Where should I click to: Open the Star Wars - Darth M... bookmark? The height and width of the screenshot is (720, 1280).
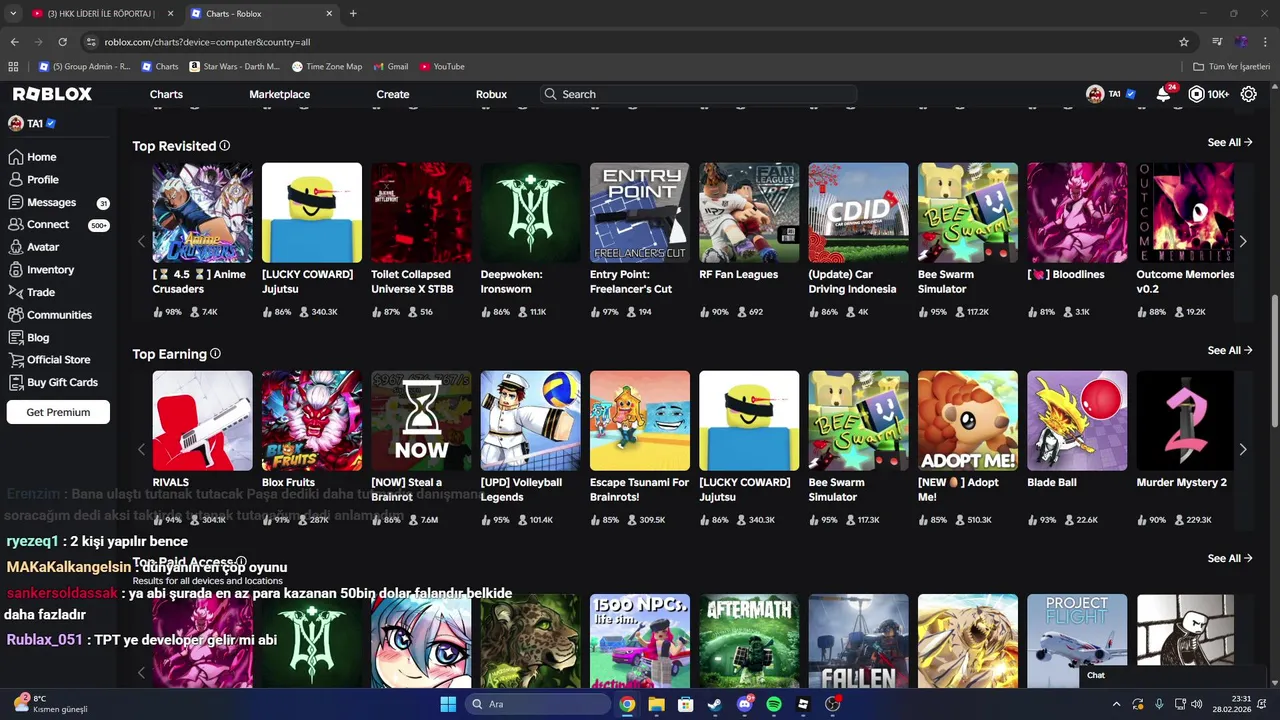pyautogui.click(x=234, y=67)
